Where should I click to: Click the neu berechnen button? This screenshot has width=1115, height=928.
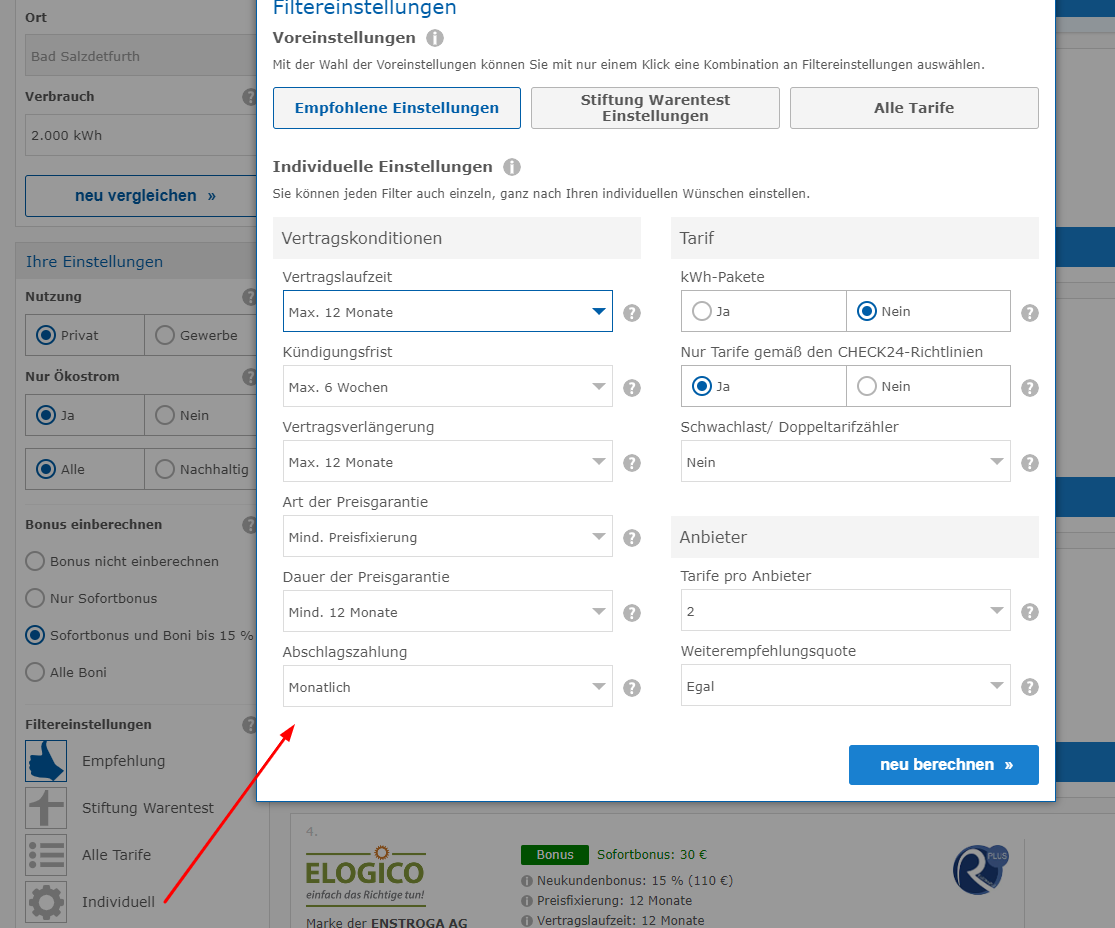point(943,765)
